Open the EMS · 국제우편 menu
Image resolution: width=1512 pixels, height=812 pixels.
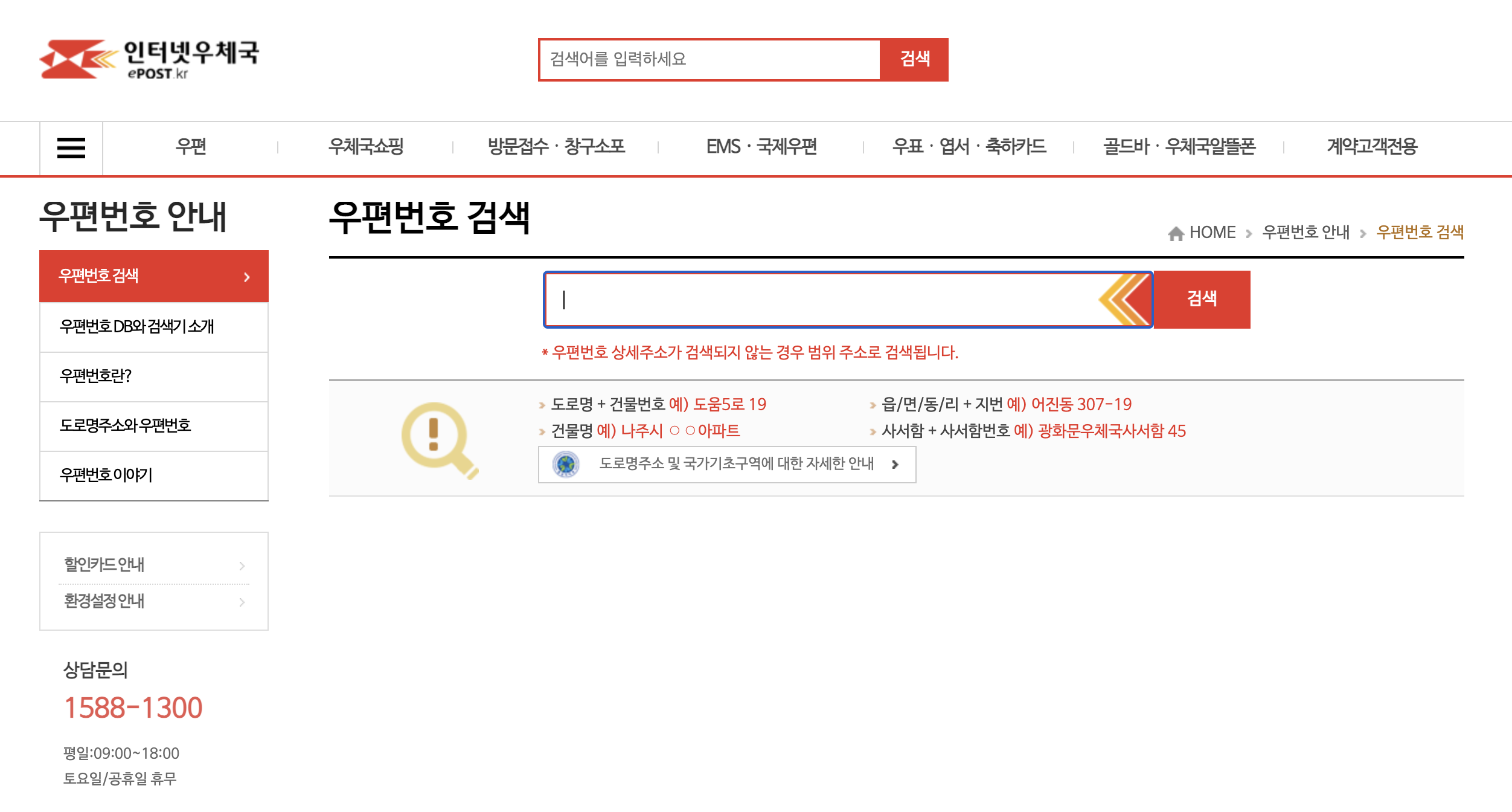pyautogui.click(x=761, y=147)
